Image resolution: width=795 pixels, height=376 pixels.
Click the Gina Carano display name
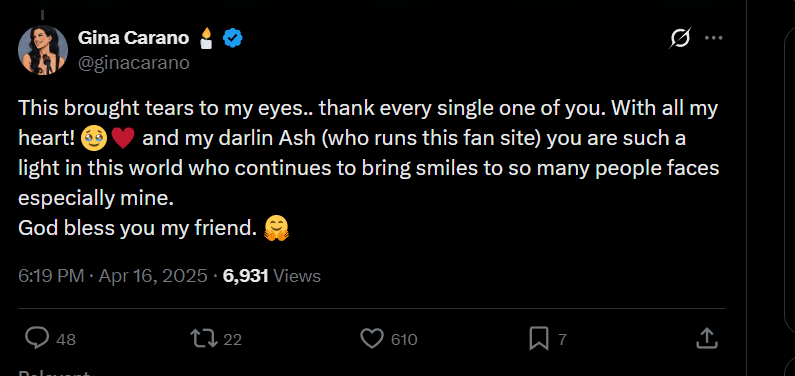click(x=133, y=37)
